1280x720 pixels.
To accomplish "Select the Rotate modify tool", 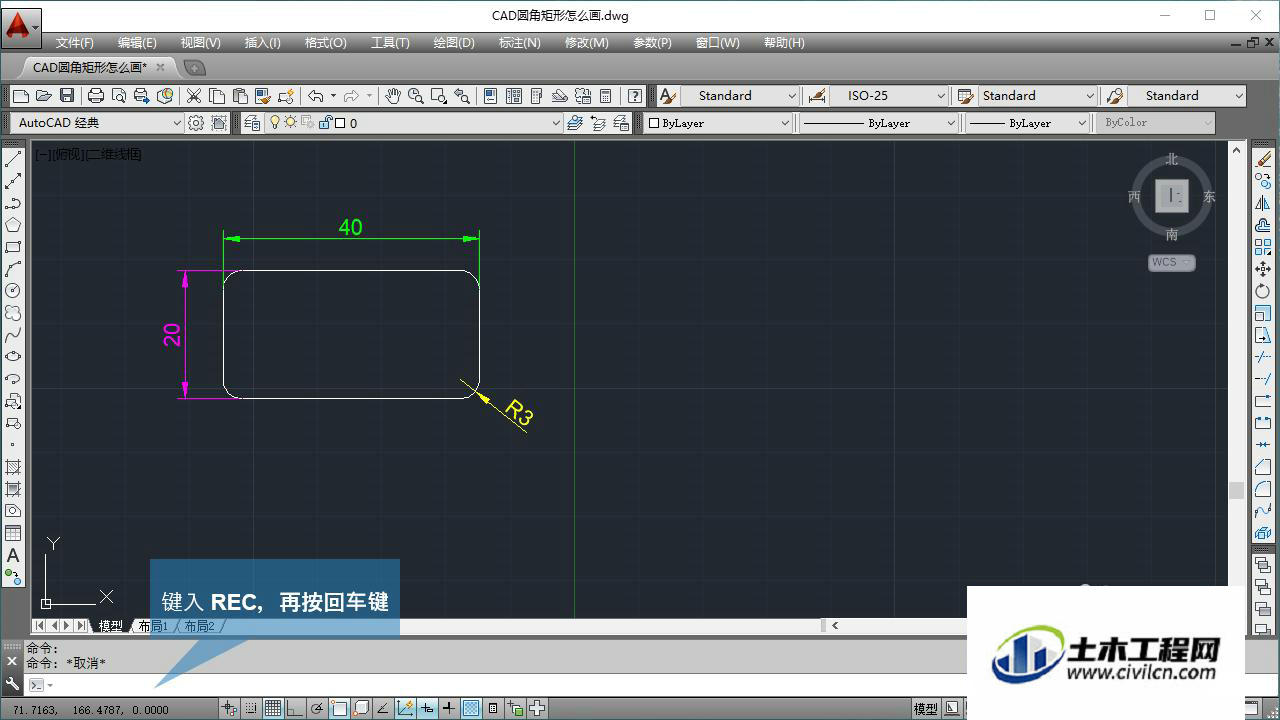I will tap(1263, 291).
